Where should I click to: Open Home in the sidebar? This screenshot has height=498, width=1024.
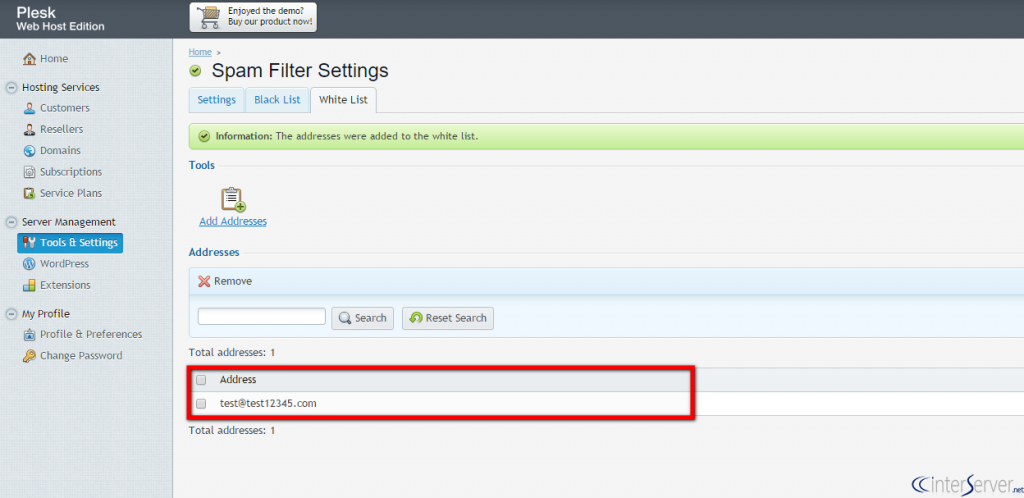coord(54,59)
